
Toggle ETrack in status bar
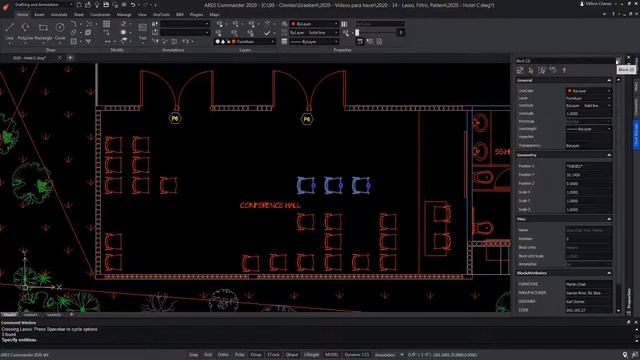[x=273, y=355]
